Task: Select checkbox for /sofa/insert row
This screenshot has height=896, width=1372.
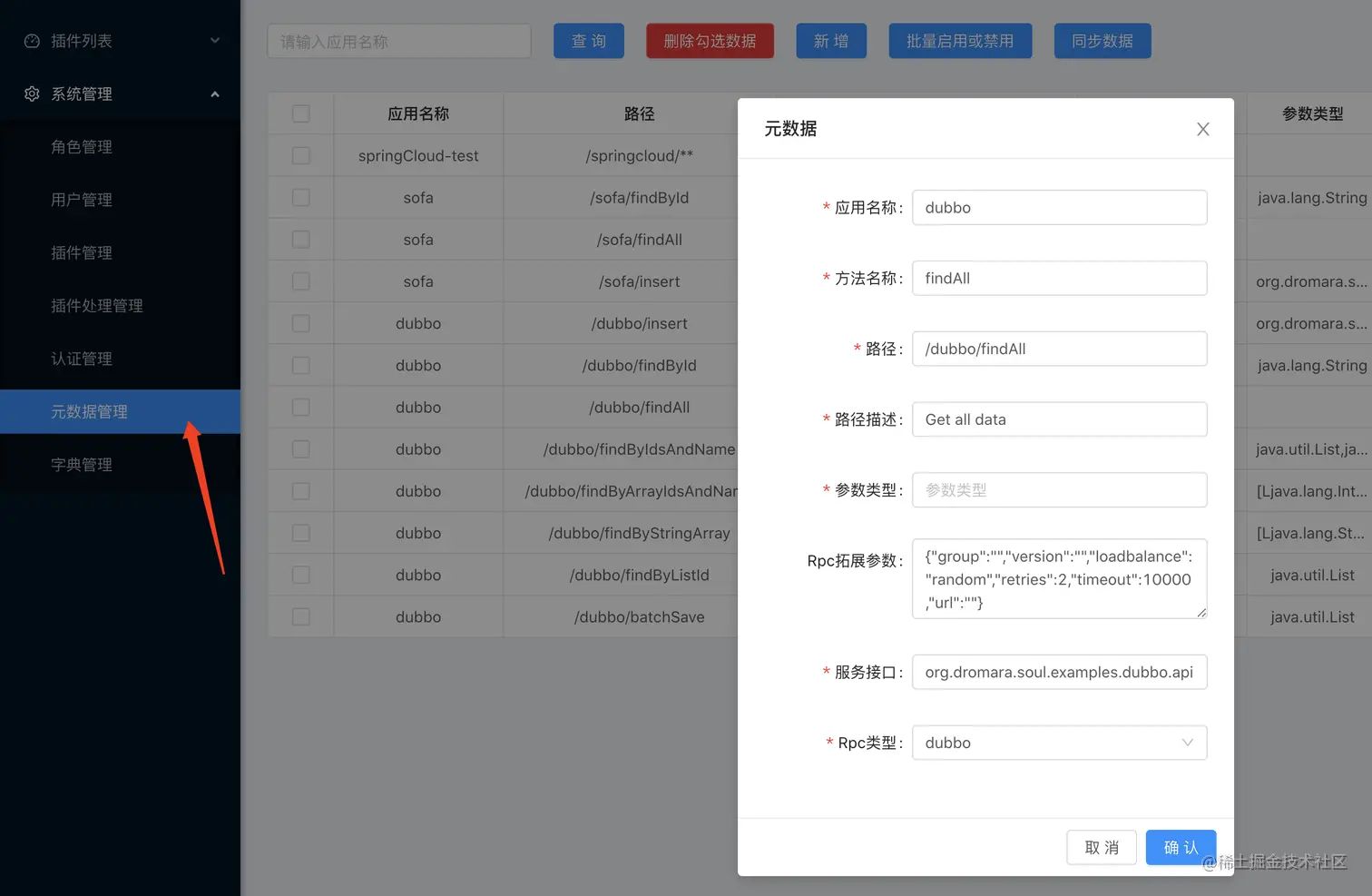Action: click(x=301, y=281)
